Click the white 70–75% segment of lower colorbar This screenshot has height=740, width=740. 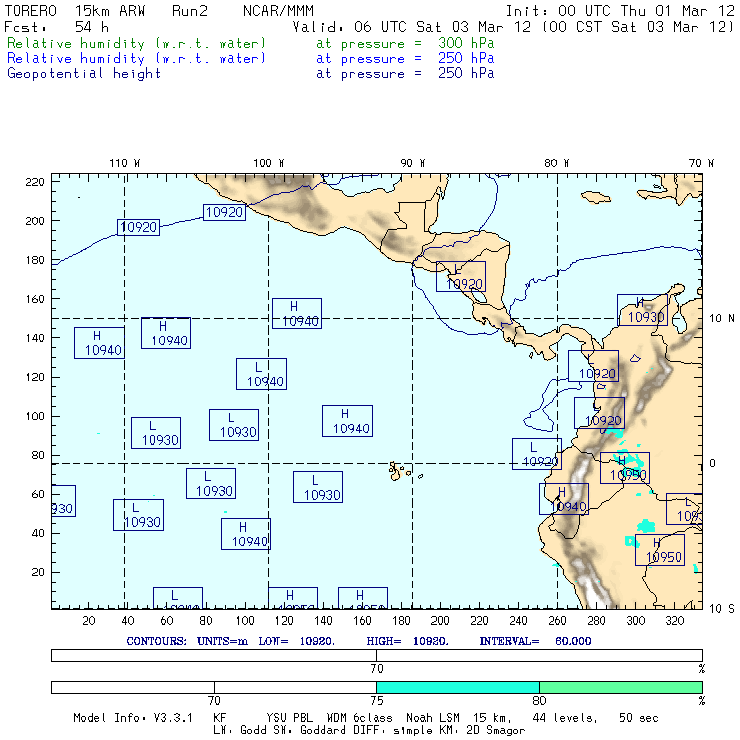point(295,687)
